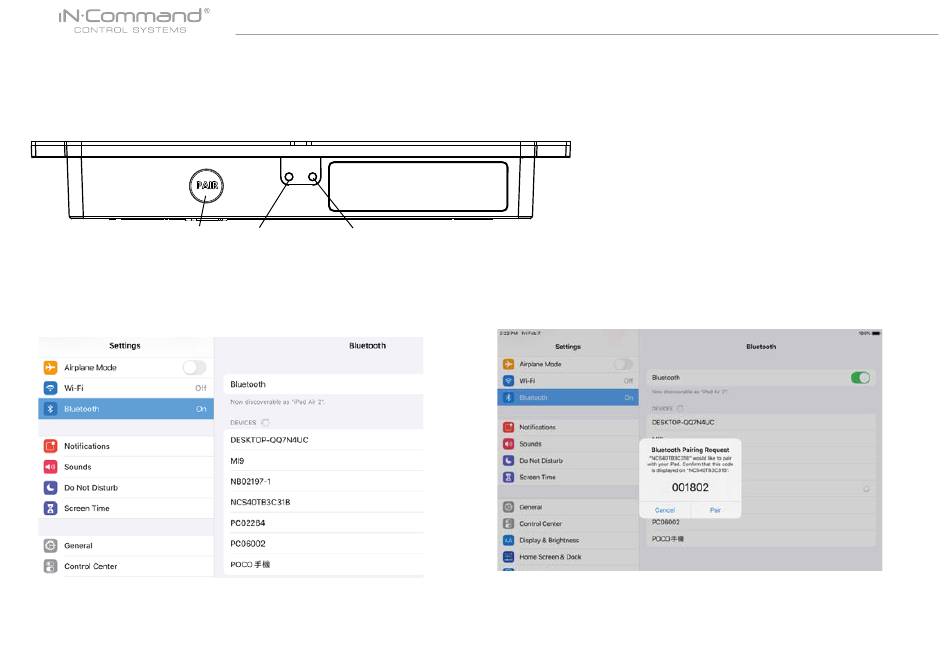Turn off green Bluetooth switch in right screenshot
Viewport: 950px width, 652px height.
[860, 378]
